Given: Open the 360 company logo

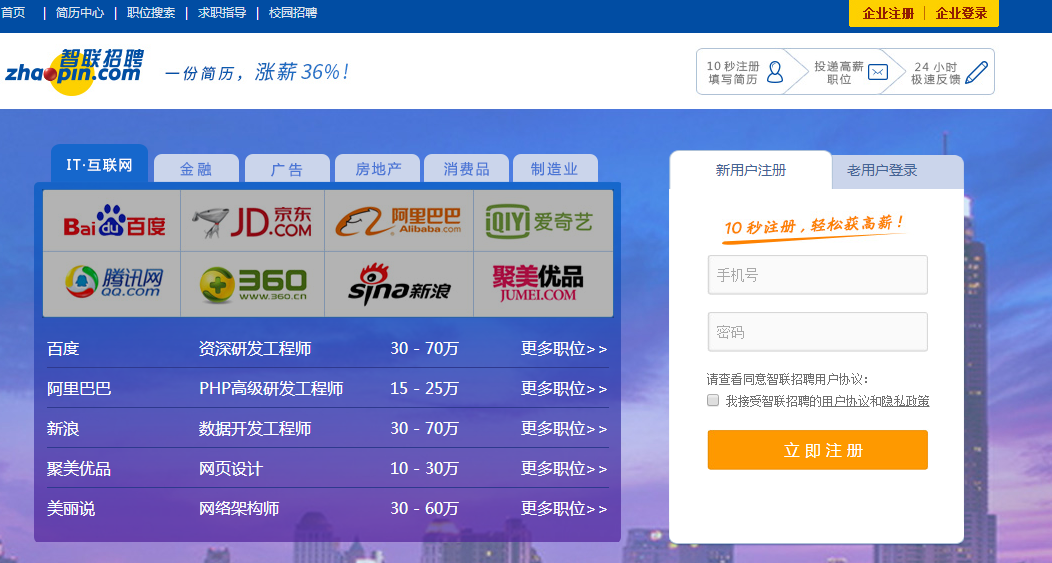Looking at the screenshot, I should pos(253,284).
